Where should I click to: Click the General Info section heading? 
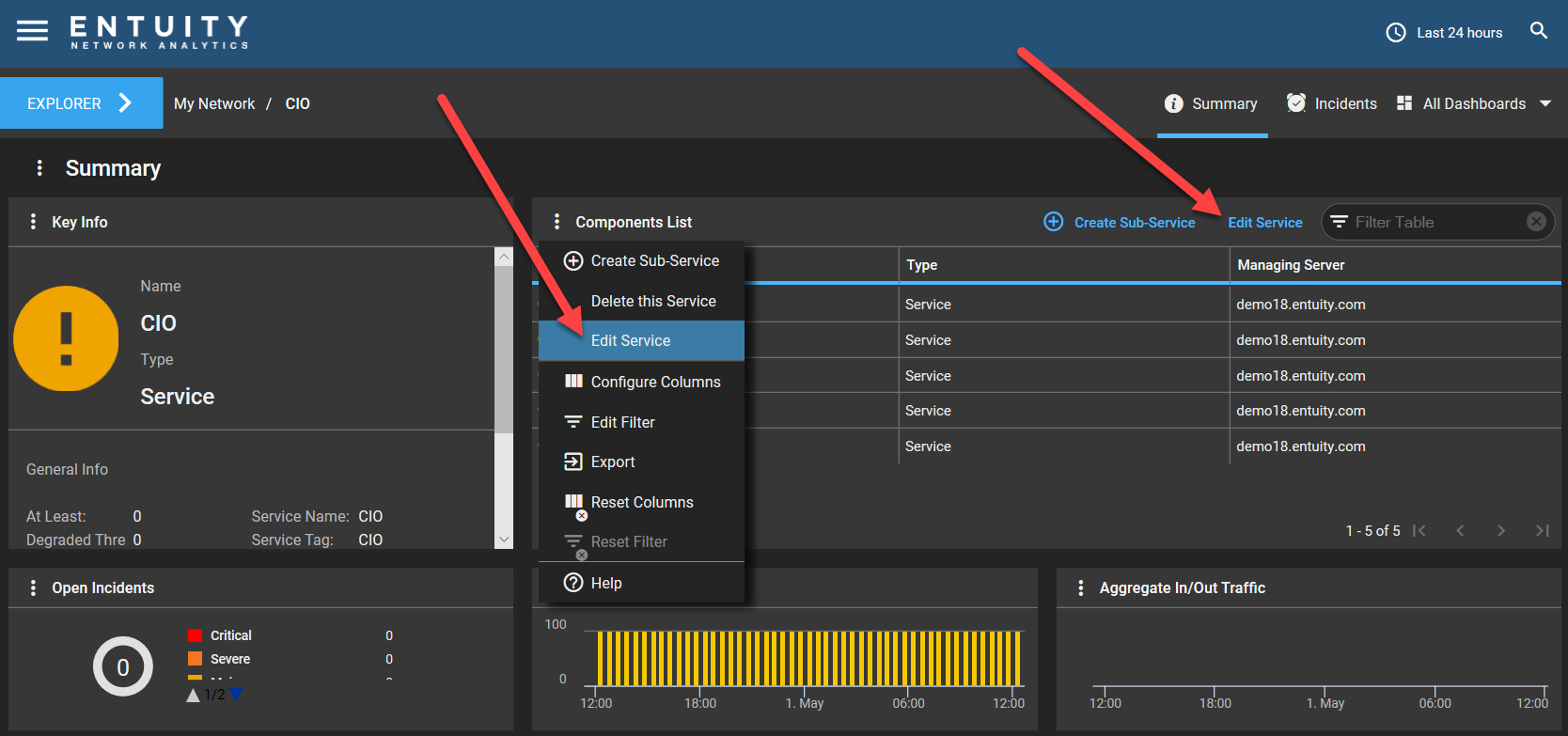pos(67,469)
